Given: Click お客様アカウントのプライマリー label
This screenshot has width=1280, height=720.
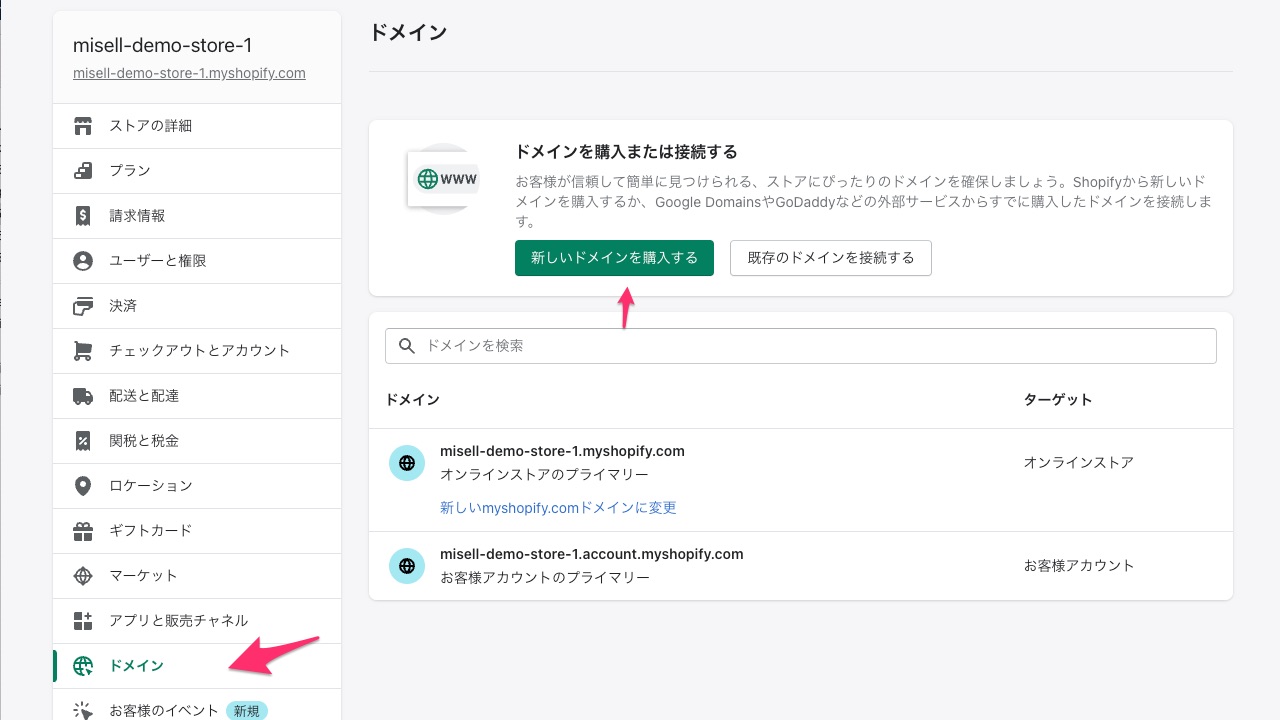Looking at the screenshot, I should (545, 578).
